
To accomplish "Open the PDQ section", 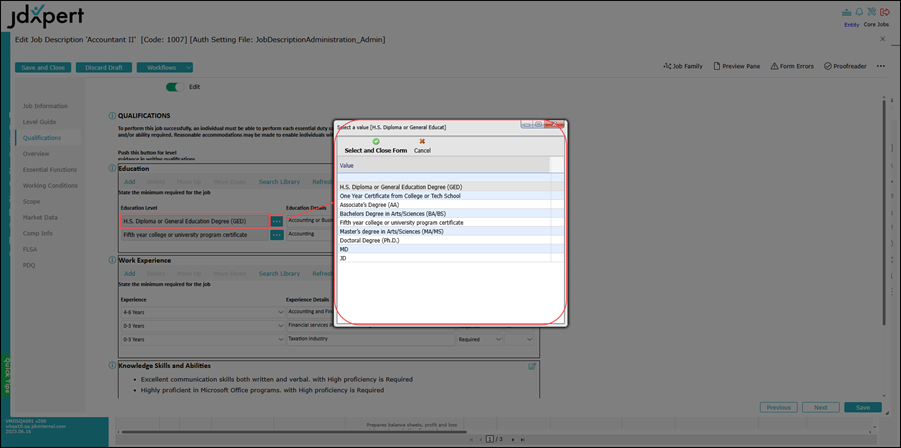I will [x=29, y=265].
